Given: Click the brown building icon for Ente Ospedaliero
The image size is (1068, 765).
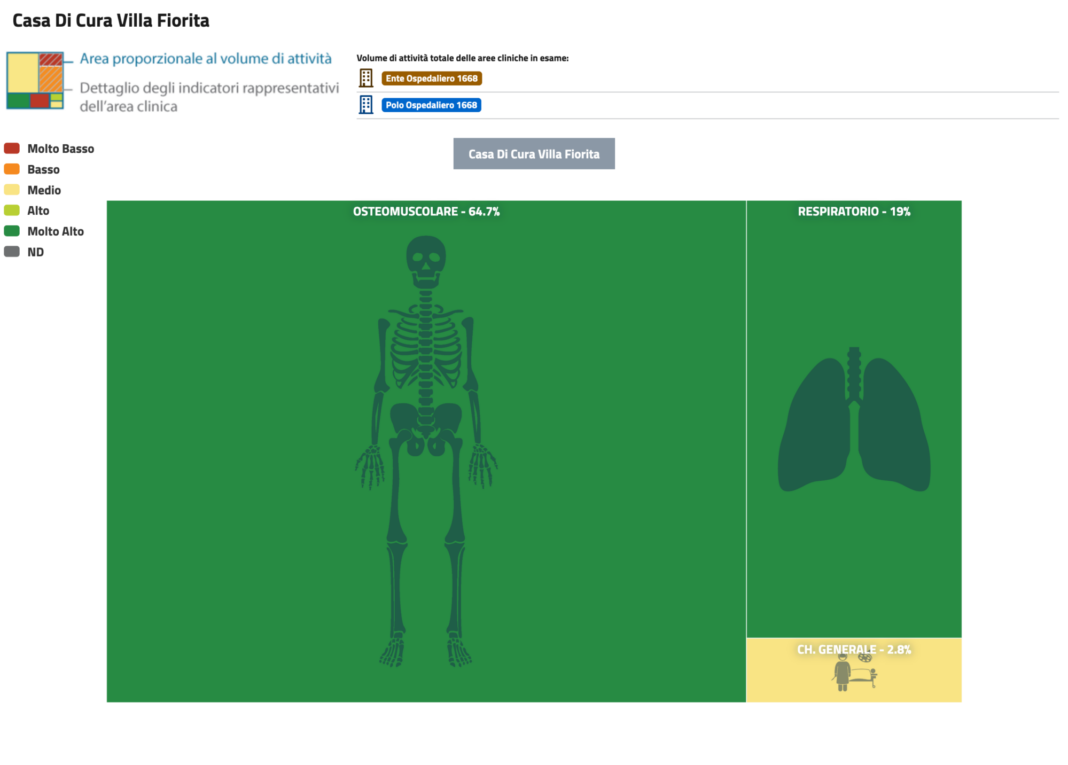Looking at the screenshot, I should pyautogui.click(x=367, y=78).
